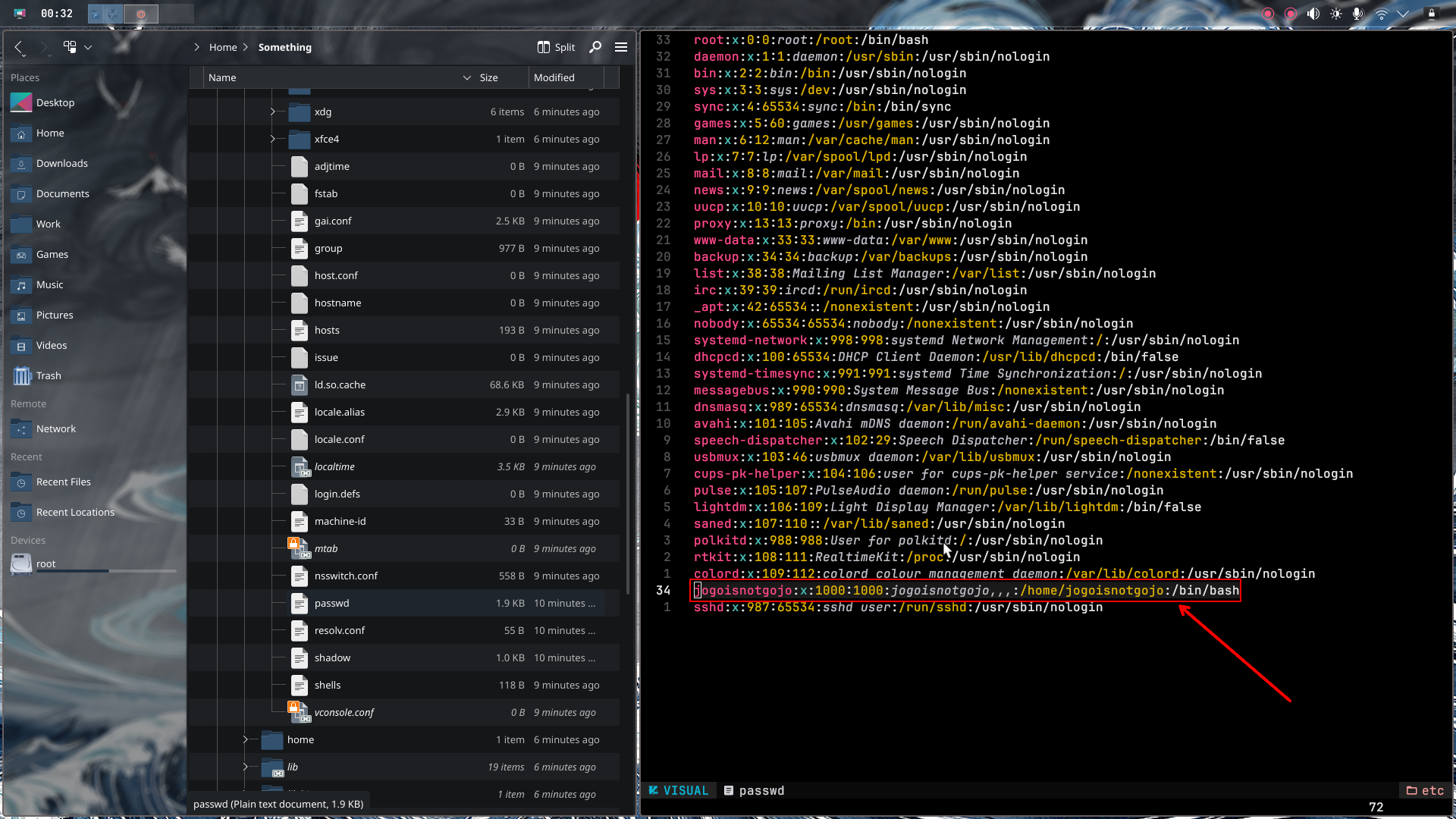Viewport: 1456px width, 819px height.
Task: Navigate to Home via the breadcrumb
Action: [x=222, y=47]
